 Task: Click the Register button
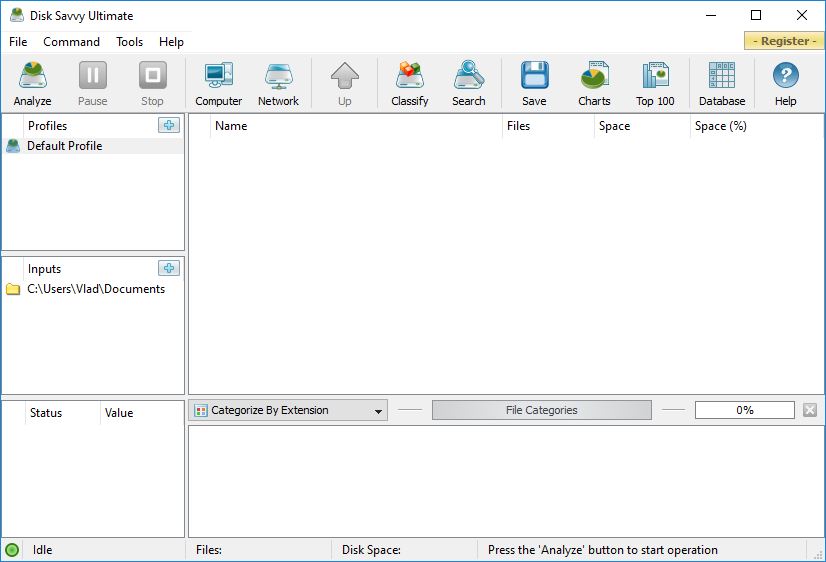click(784, 41)
